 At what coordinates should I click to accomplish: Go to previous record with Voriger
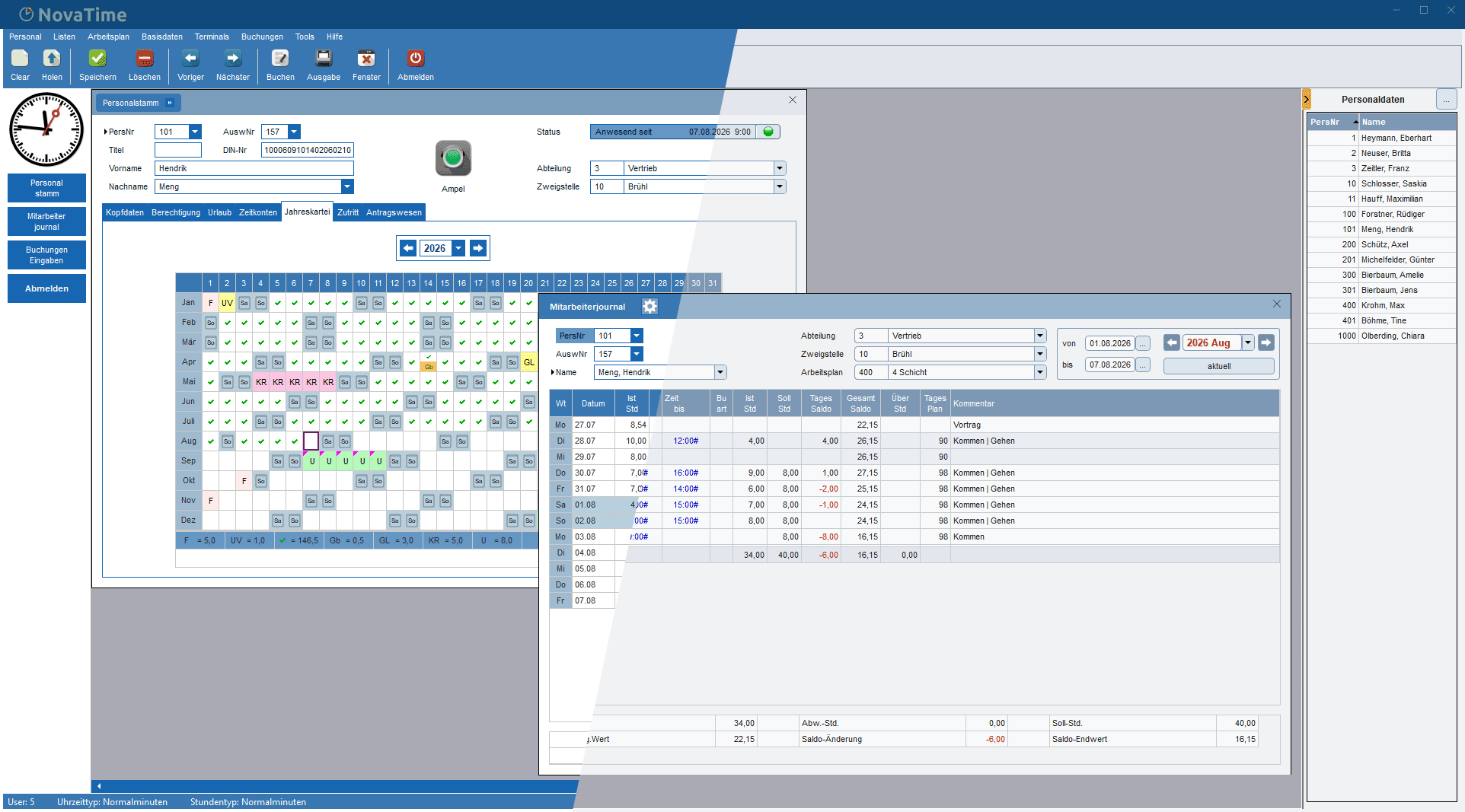pyautogui.click(x=190, y=59)
